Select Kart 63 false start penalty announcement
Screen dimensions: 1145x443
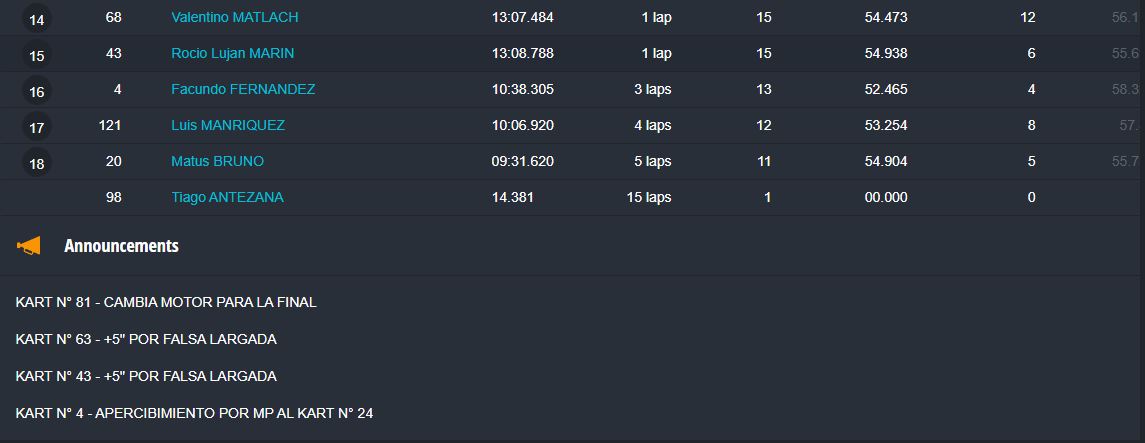point(146,339)
